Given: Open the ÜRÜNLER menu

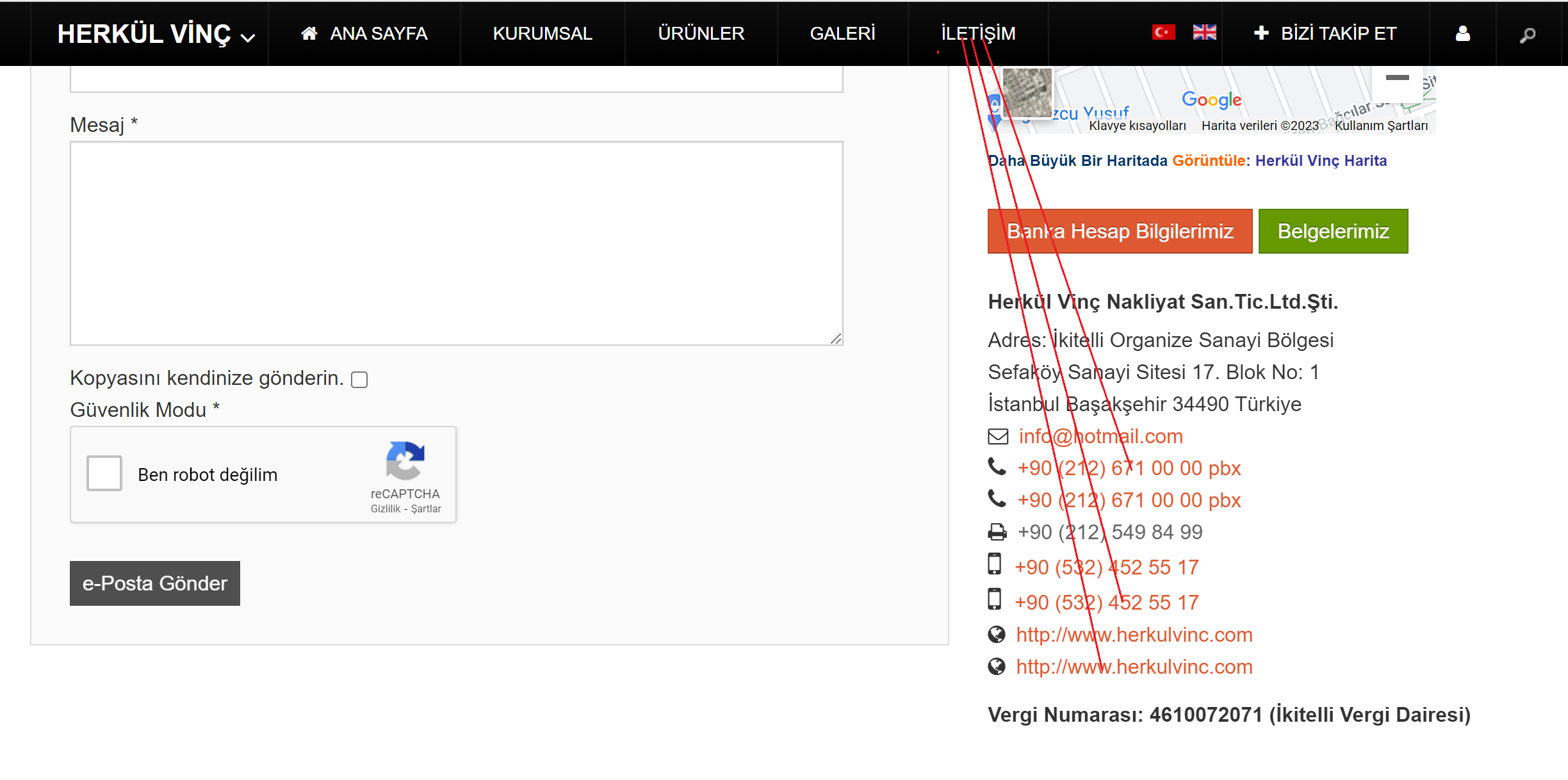Looking at the screenshot, I should pos(701,33).
